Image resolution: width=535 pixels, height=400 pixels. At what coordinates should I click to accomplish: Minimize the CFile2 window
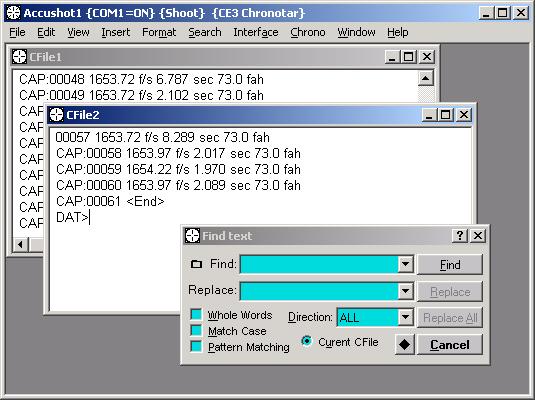(x=429, y=115)
